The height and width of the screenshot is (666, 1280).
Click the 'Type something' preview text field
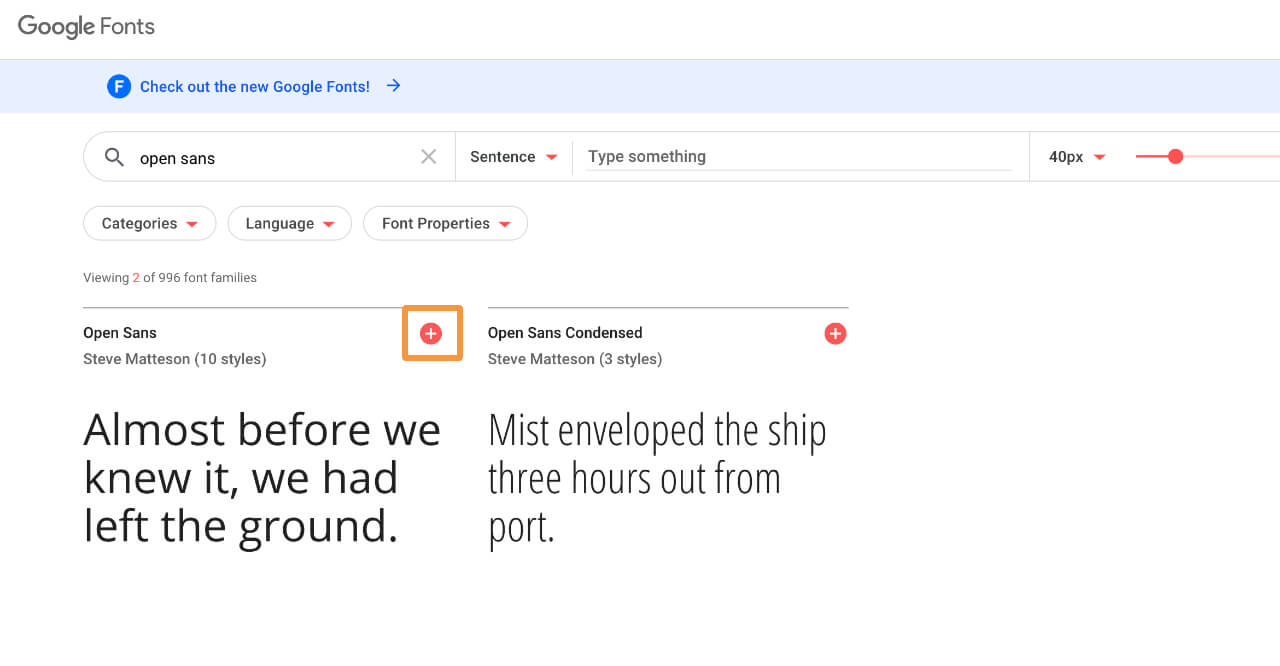[x=799, y=157]
